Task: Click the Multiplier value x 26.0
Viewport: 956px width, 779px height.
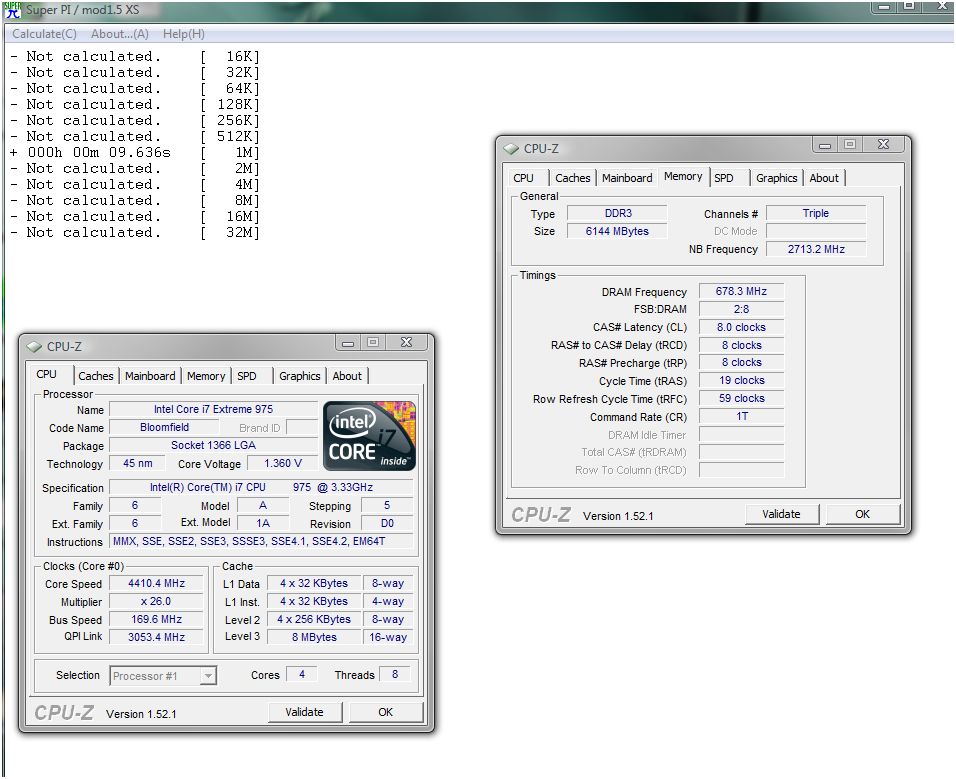Action: pos(156,602)
